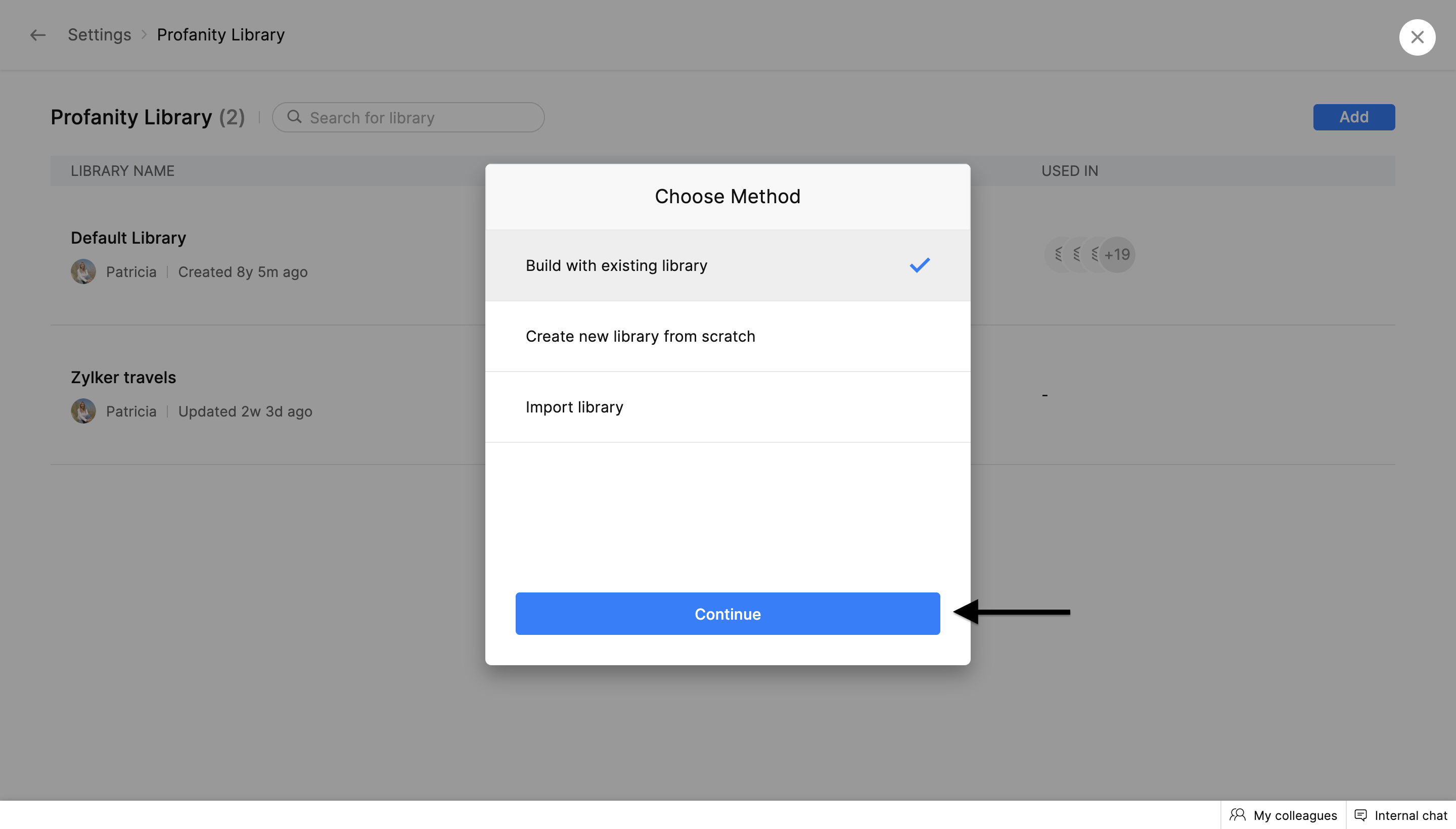The height and width of the screenshot is (829, 1456).
Task: Click the first used-in brand icon
Action: [1059, 254]
